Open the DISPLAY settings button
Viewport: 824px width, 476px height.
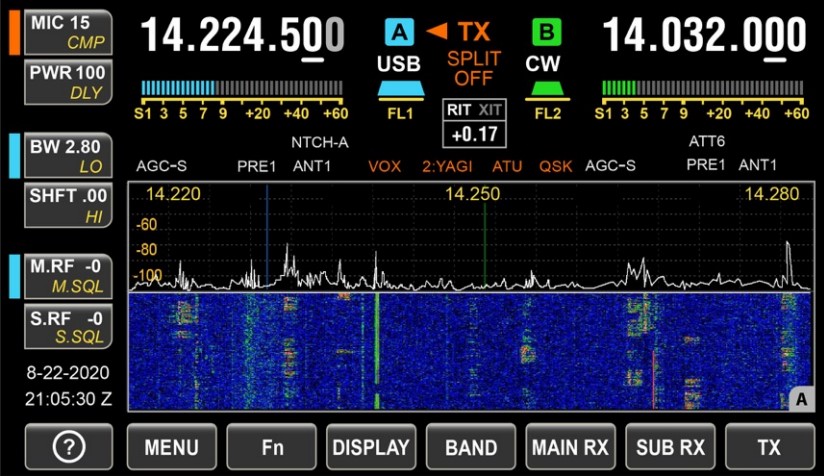click(x=371, y=447)
